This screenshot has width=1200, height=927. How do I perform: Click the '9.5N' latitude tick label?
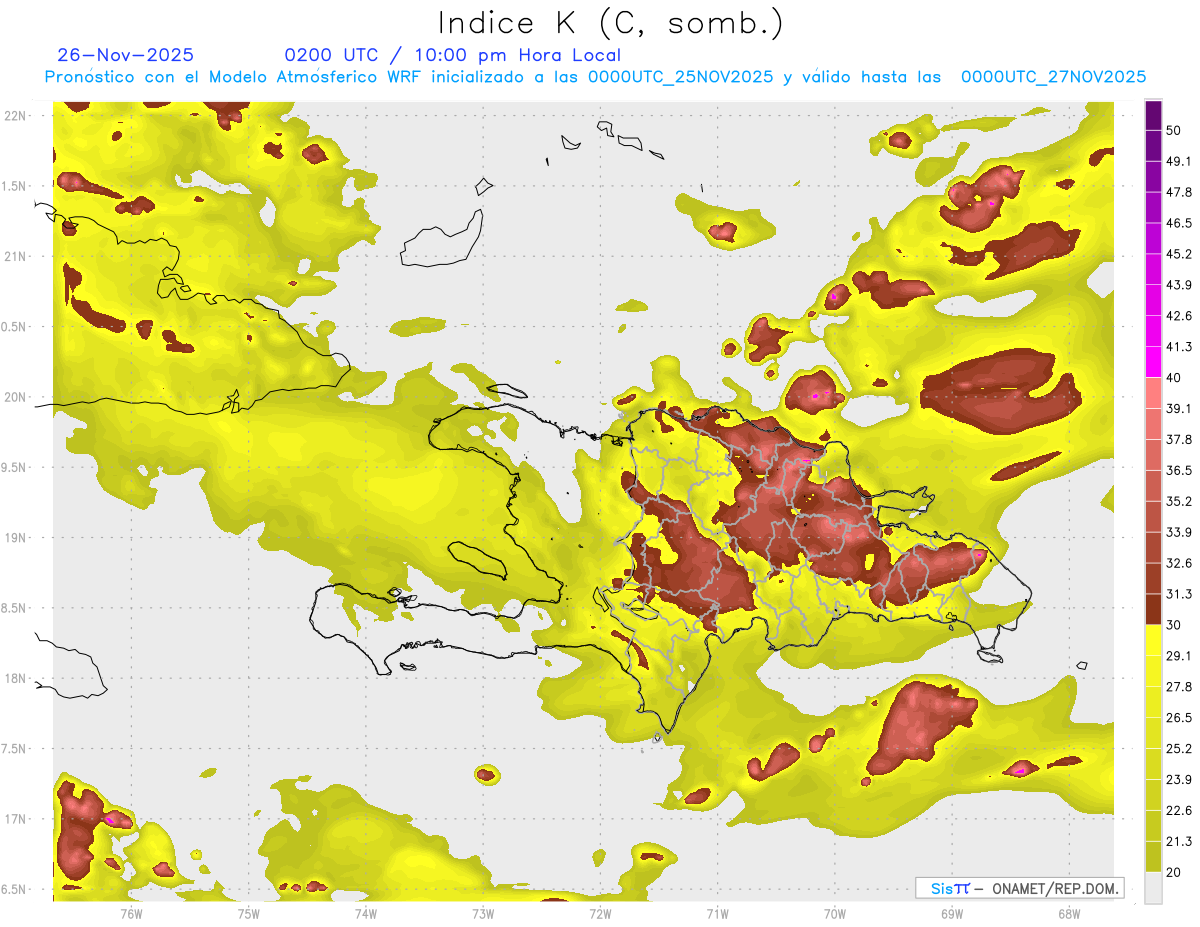tap(15, 468)
